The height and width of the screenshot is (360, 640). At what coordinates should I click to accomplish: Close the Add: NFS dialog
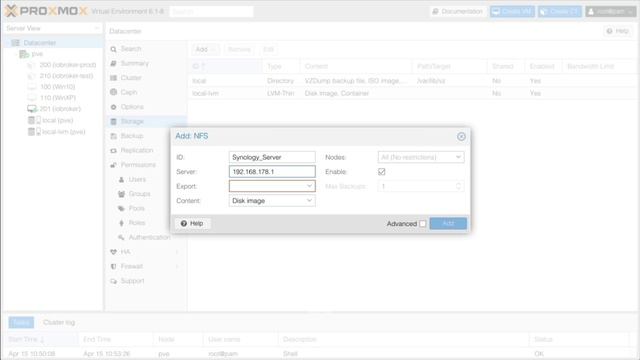point(461,137)
